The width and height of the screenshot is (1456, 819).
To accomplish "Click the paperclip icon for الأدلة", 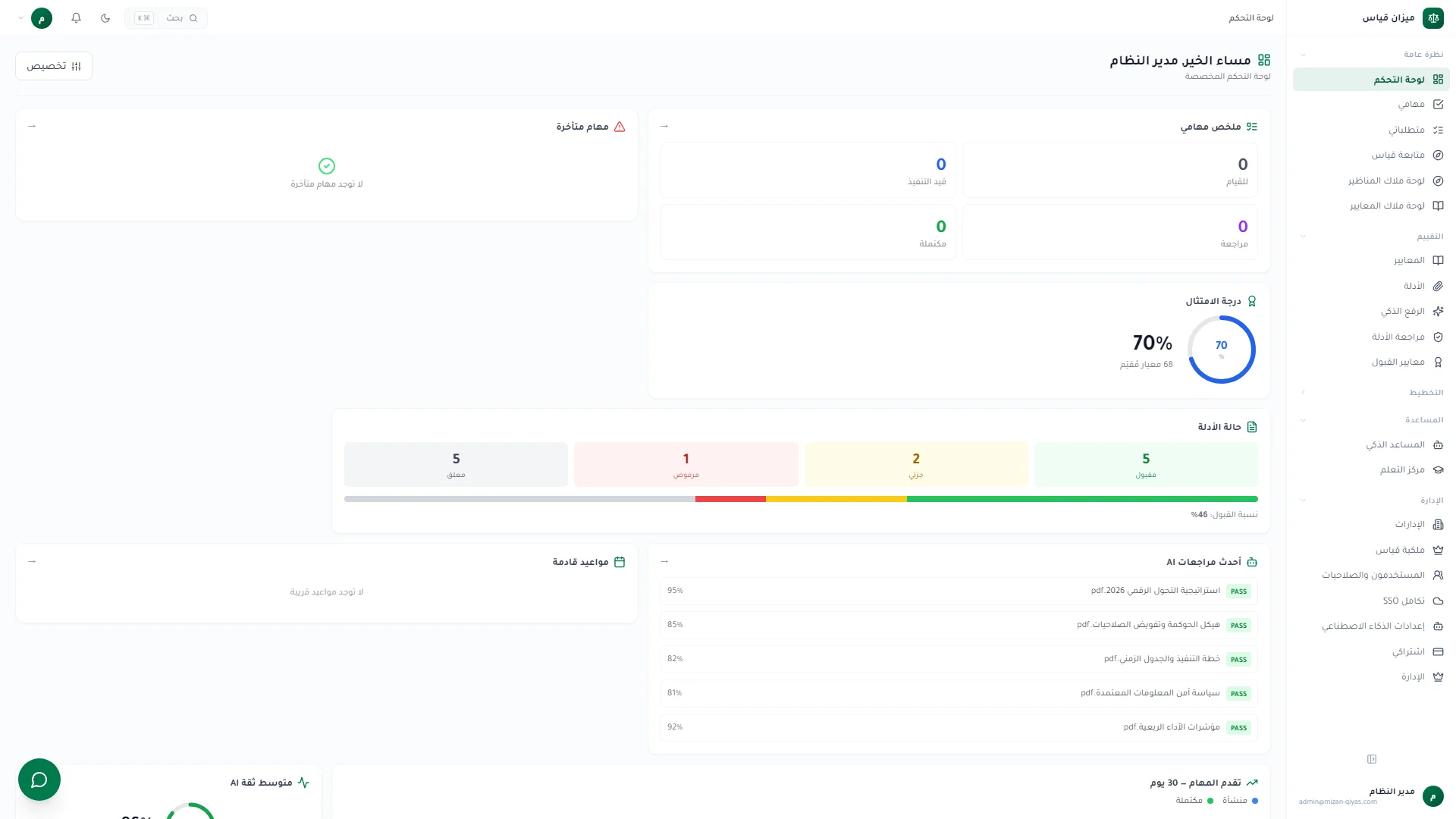I will click(x=1438, y=286).
